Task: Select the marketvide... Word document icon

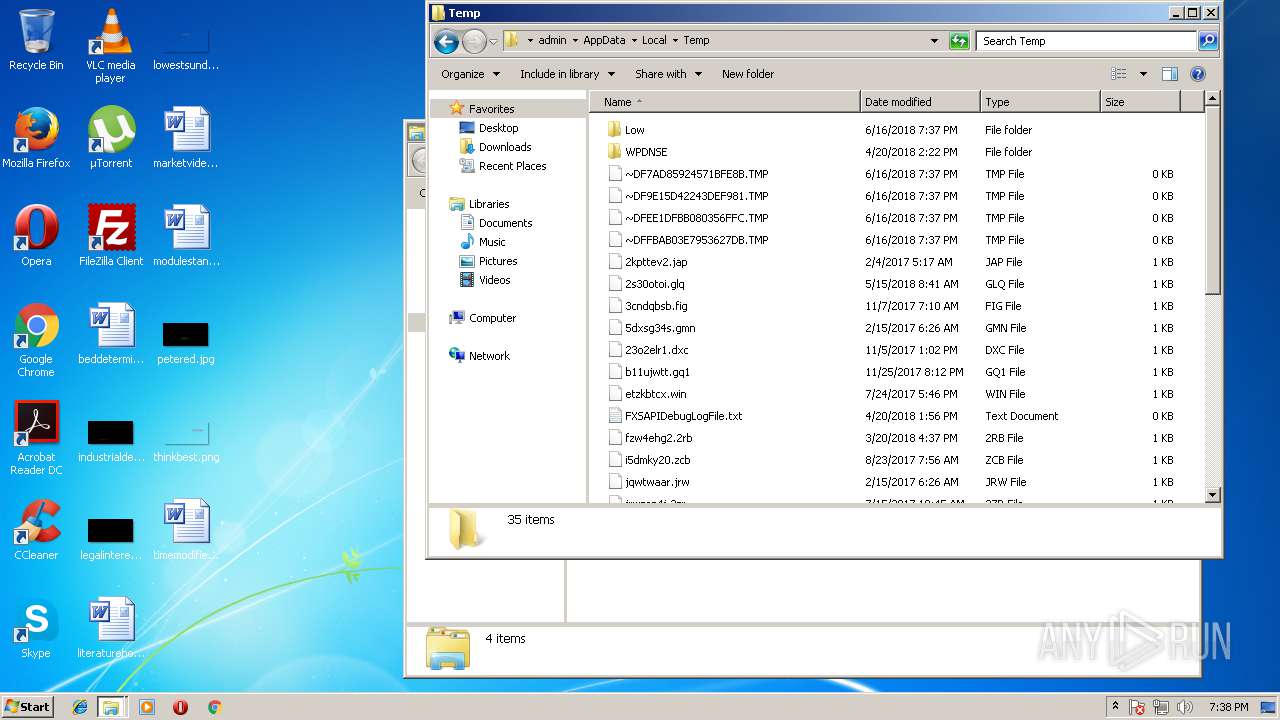Action: pos(186,138)
